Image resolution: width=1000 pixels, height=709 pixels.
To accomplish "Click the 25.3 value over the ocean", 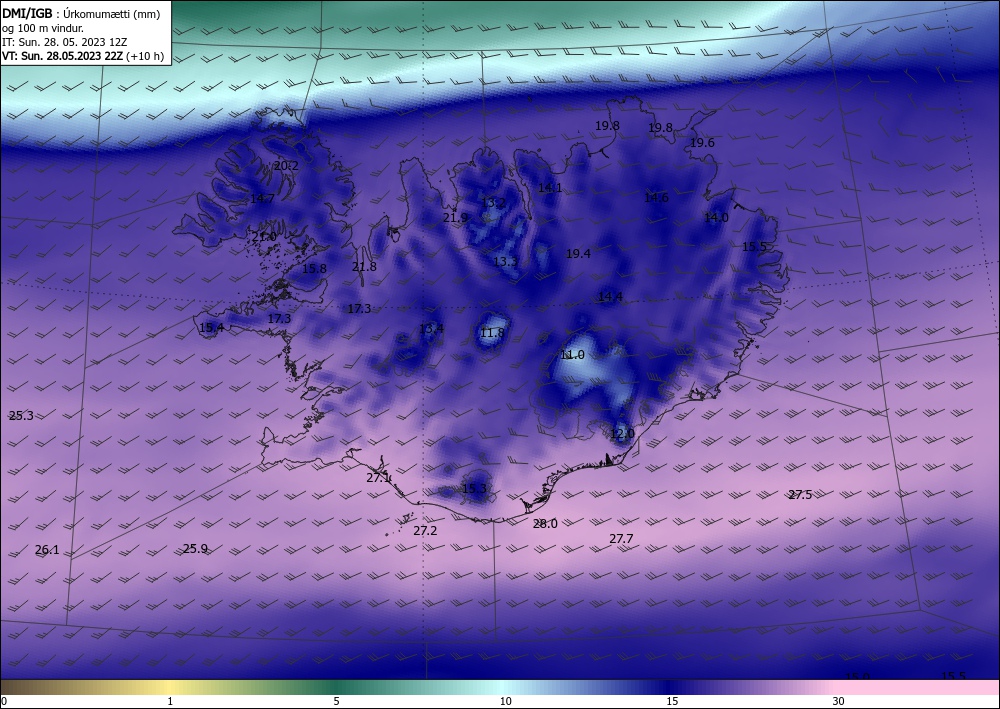I will point(21,416).
